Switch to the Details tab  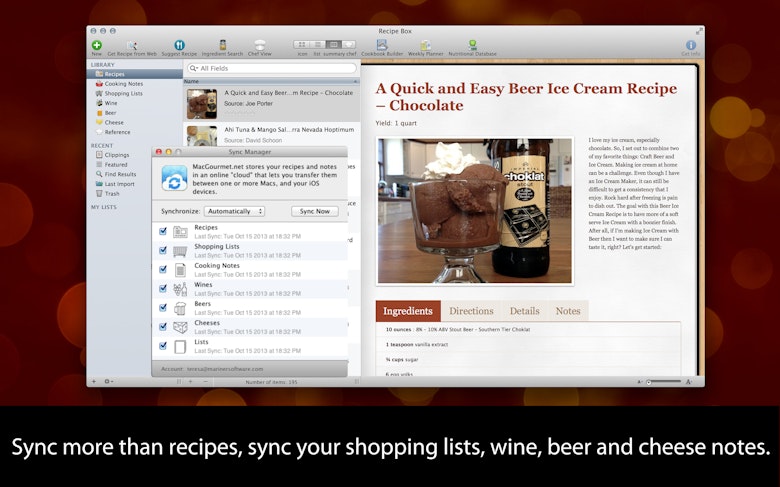pos(524,311)
